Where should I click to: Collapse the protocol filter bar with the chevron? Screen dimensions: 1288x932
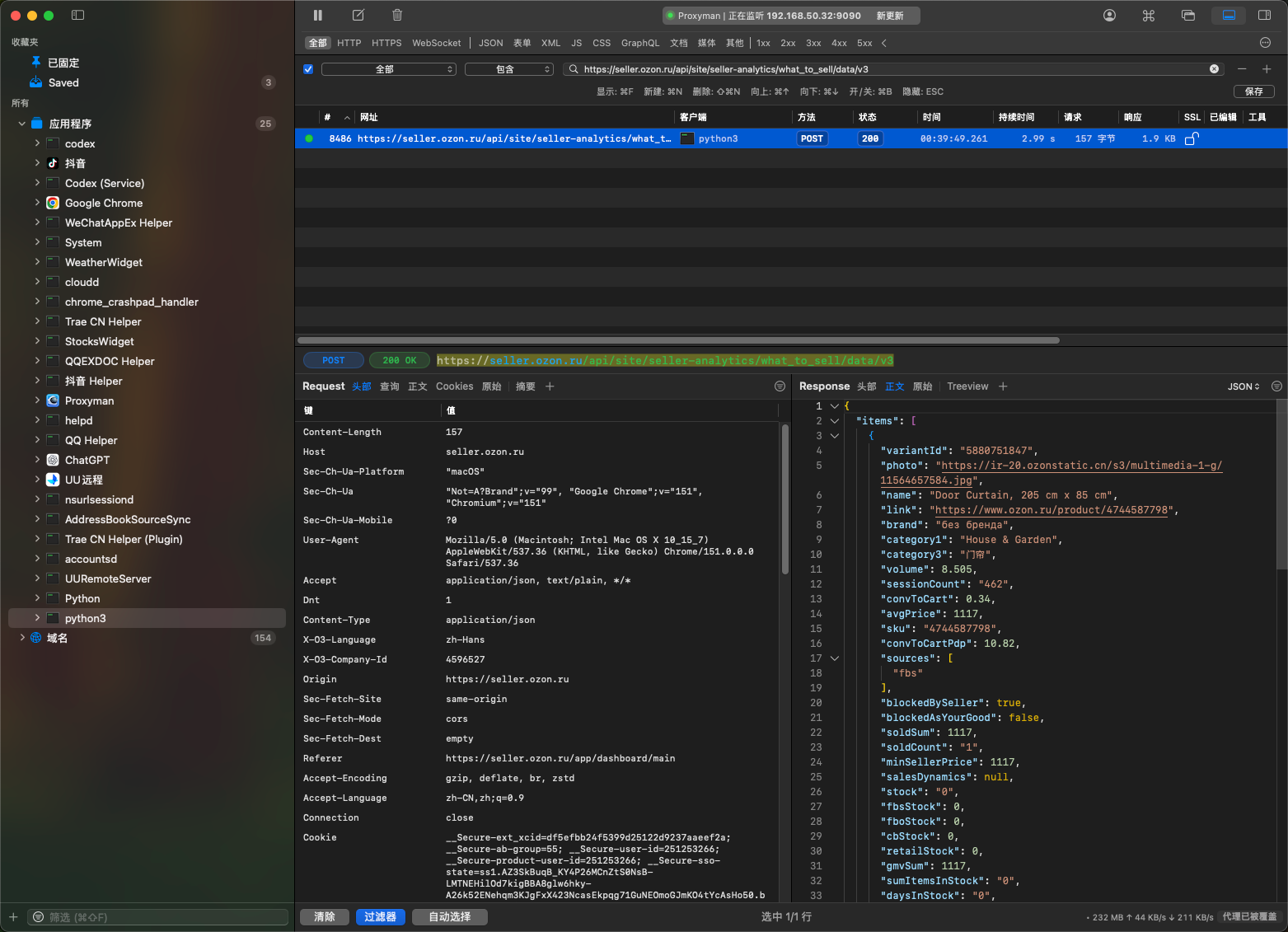tap(884, 43)
